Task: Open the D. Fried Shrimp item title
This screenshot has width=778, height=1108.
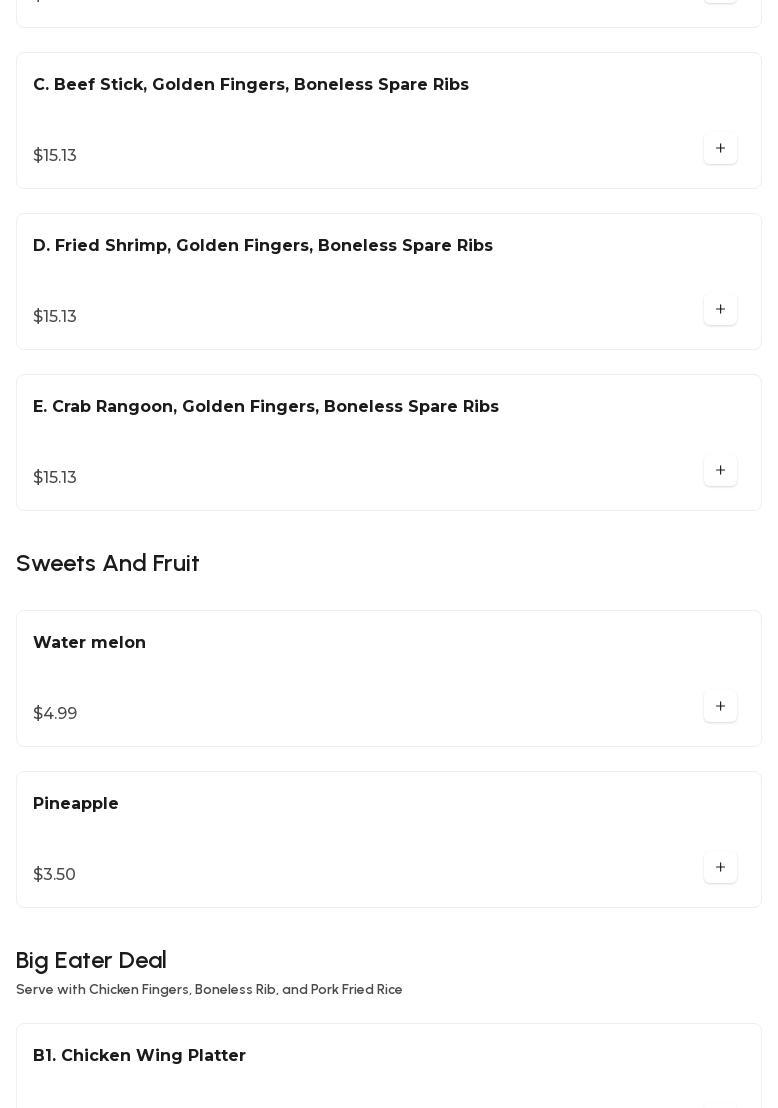Action: click(x=263, y=246)
